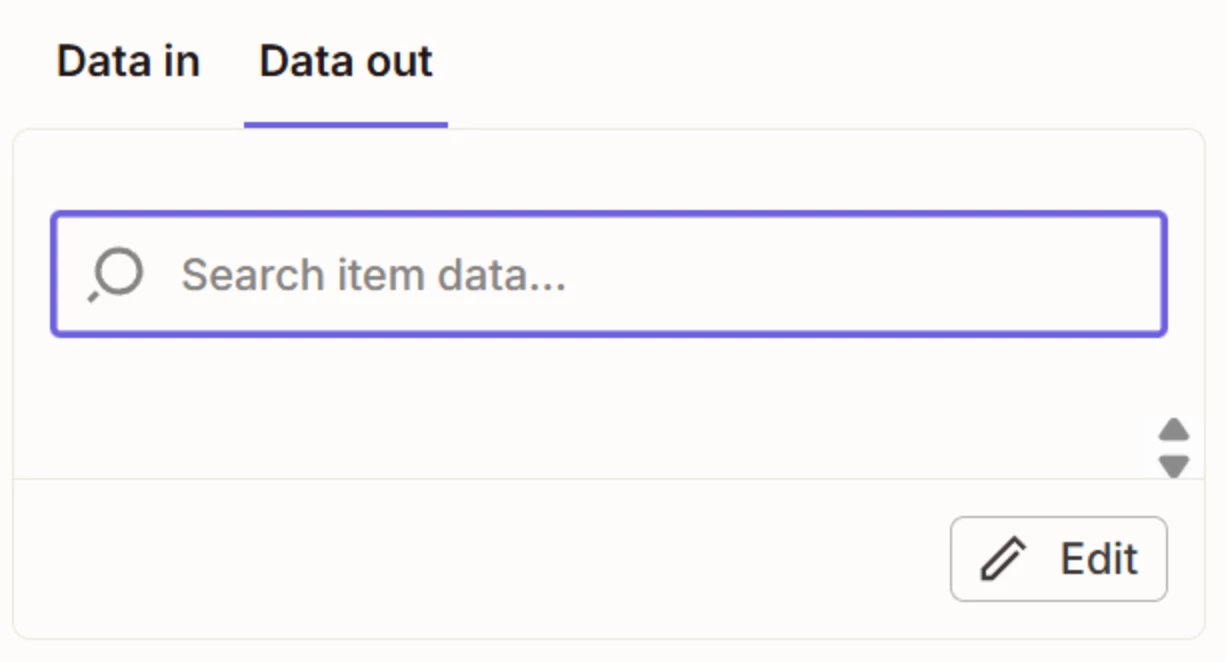The height and width of the screenshot is (662, 1226).
Task: Activate the search lens icon in the field
Action: tap(116, 275)
